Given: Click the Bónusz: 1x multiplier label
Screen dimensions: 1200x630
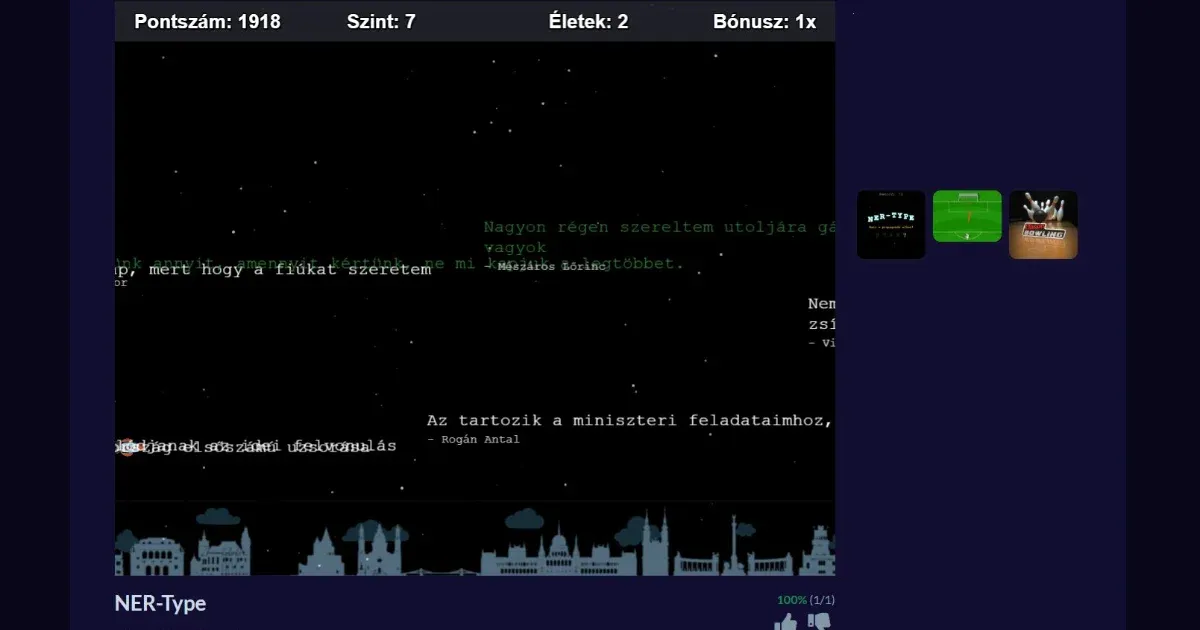Looking at the screenshot, I should (x=764, y=21).
